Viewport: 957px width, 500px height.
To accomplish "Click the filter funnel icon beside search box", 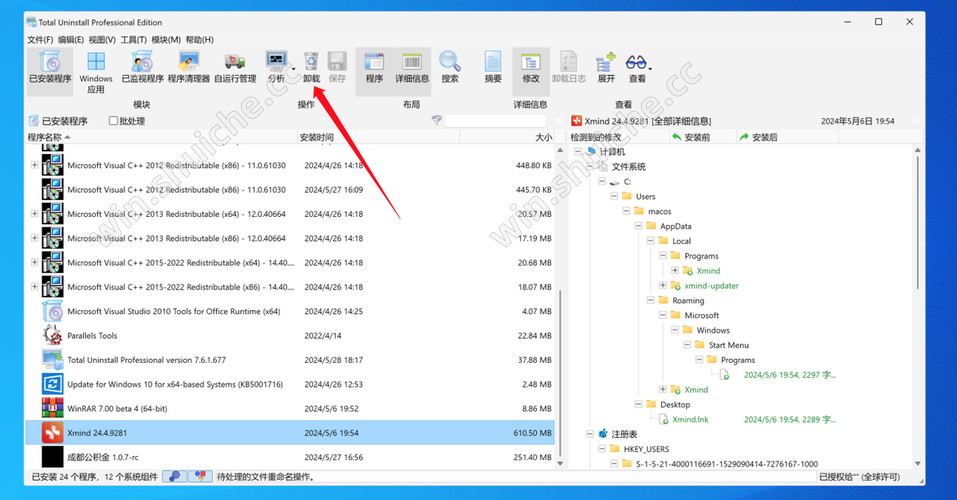I will point(436,120).
